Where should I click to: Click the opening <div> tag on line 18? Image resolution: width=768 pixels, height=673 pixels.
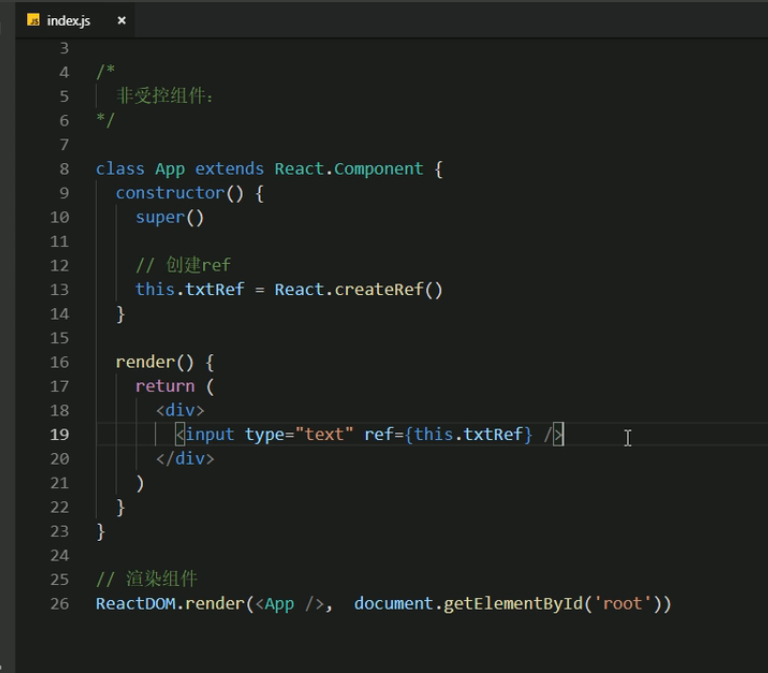(180, 410)
